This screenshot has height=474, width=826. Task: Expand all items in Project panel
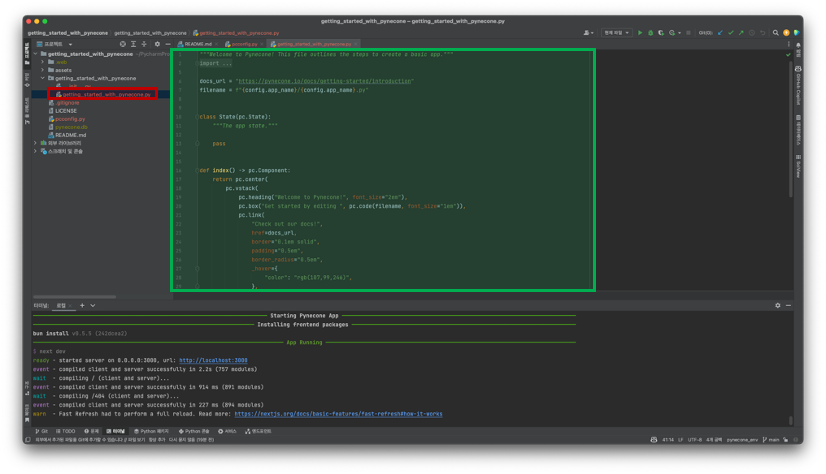tap(133, 44)
